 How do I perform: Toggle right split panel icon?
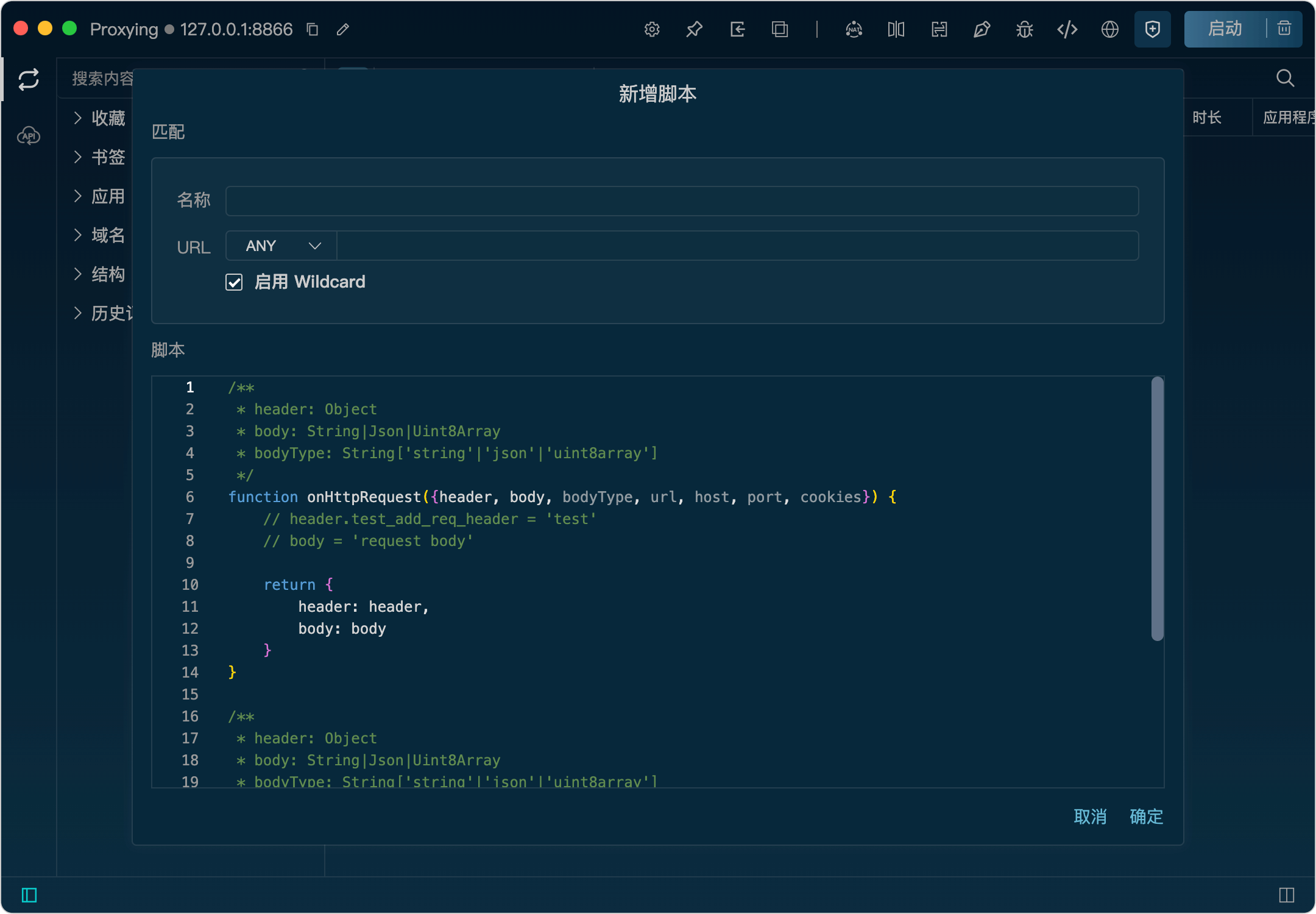pos(1286,895)
